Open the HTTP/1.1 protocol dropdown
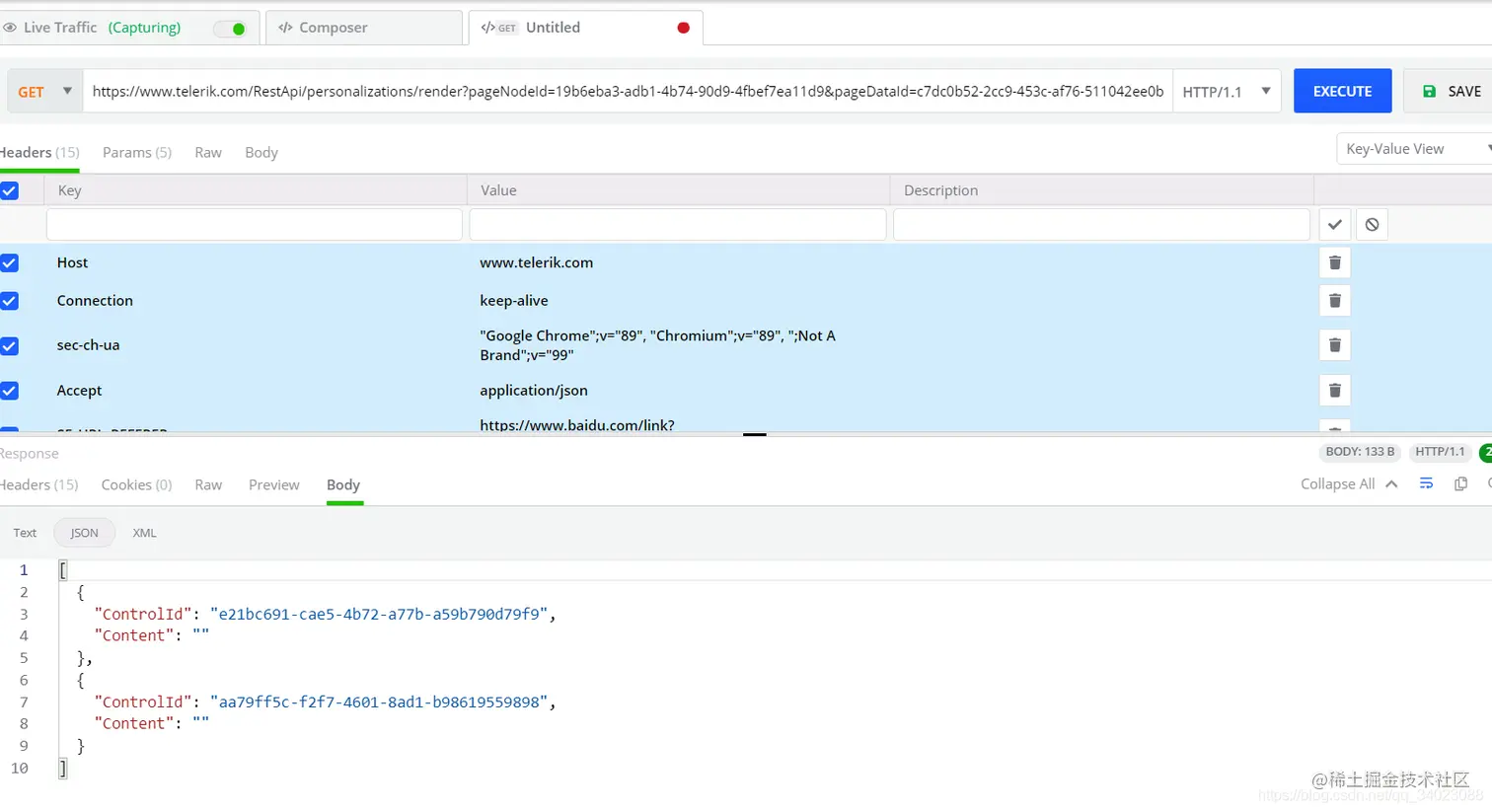The image size is (1492, 812). (x=1227, y=91)
